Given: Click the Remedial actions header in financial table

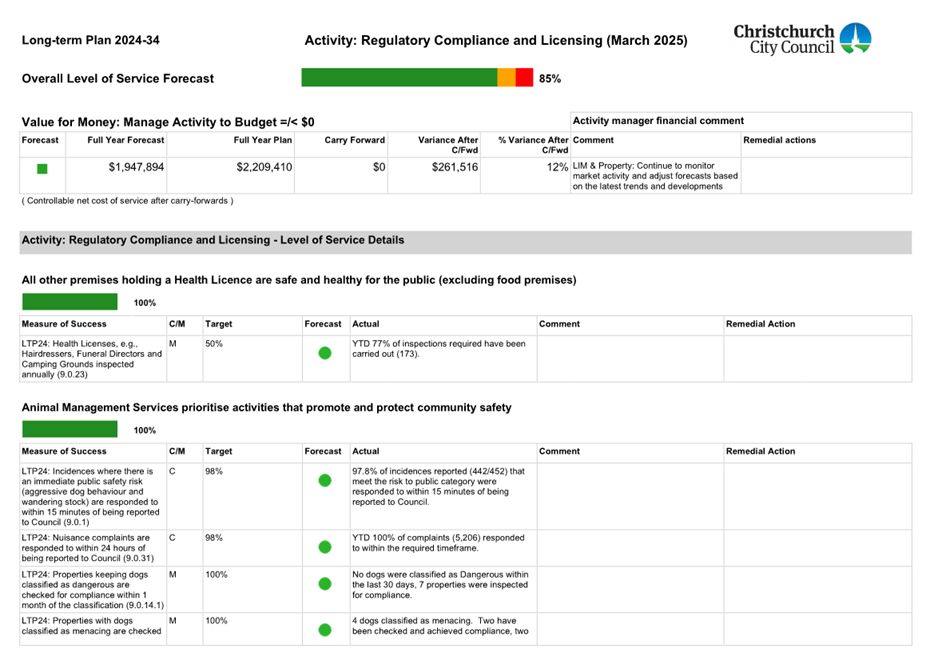Looking at the screenshot, I should 779,140.
